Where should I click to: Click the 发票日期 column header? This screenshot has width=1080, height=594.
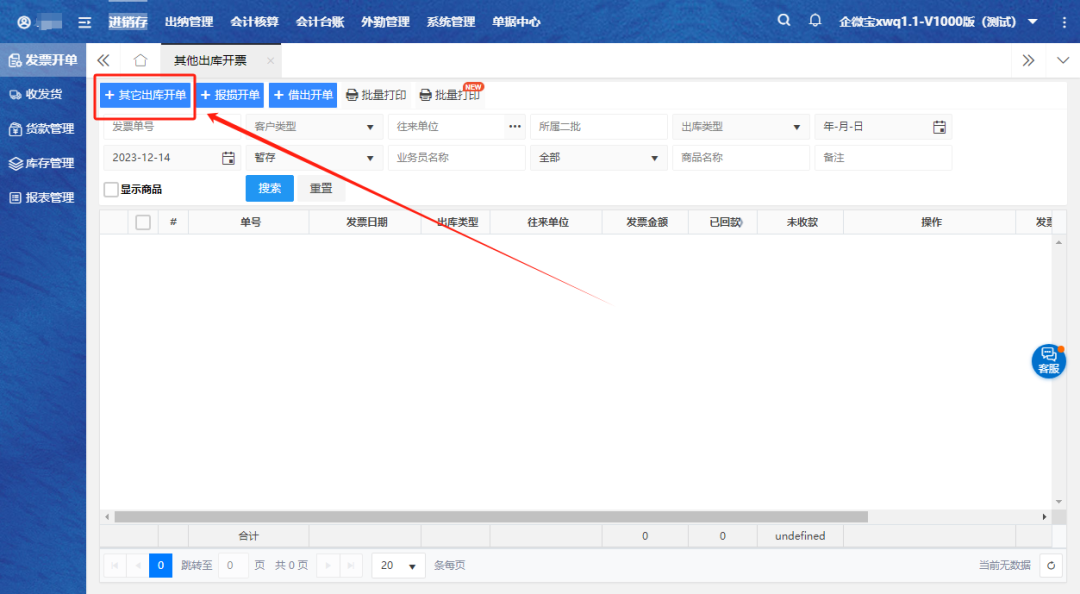coord(366,223)
